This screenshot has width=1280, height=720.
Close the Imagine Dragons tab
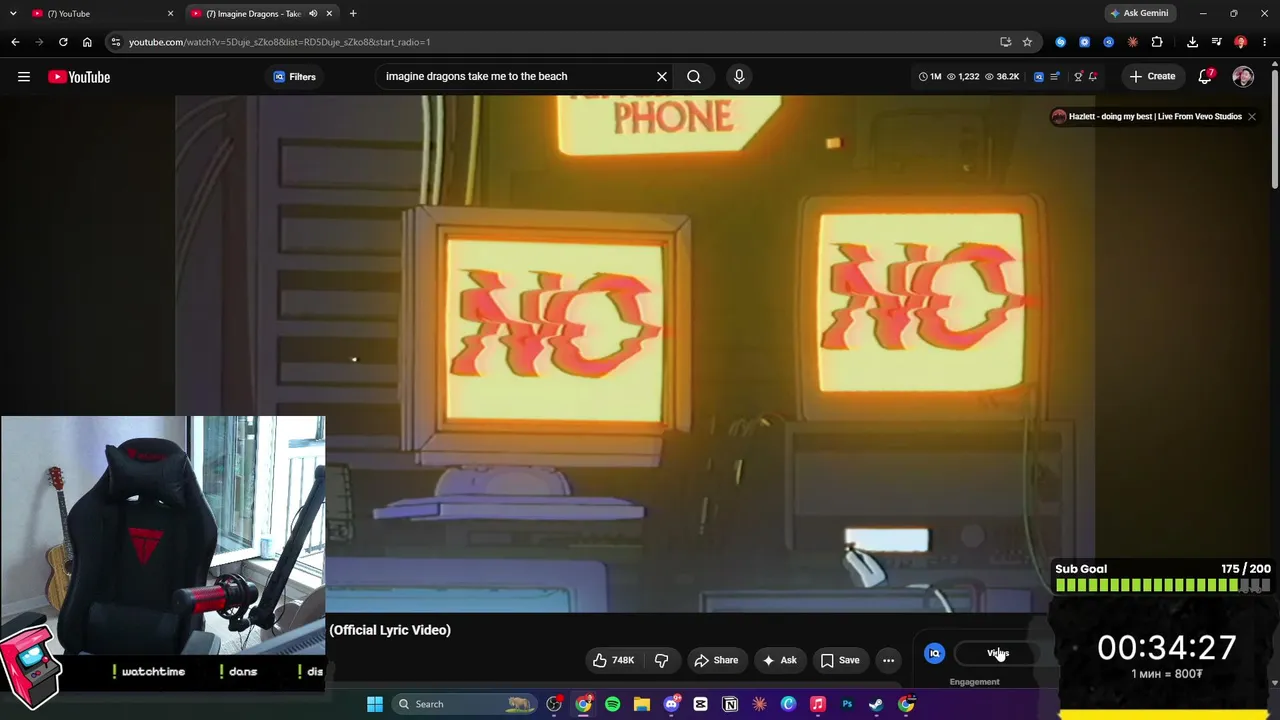click(x=329, y=14)
